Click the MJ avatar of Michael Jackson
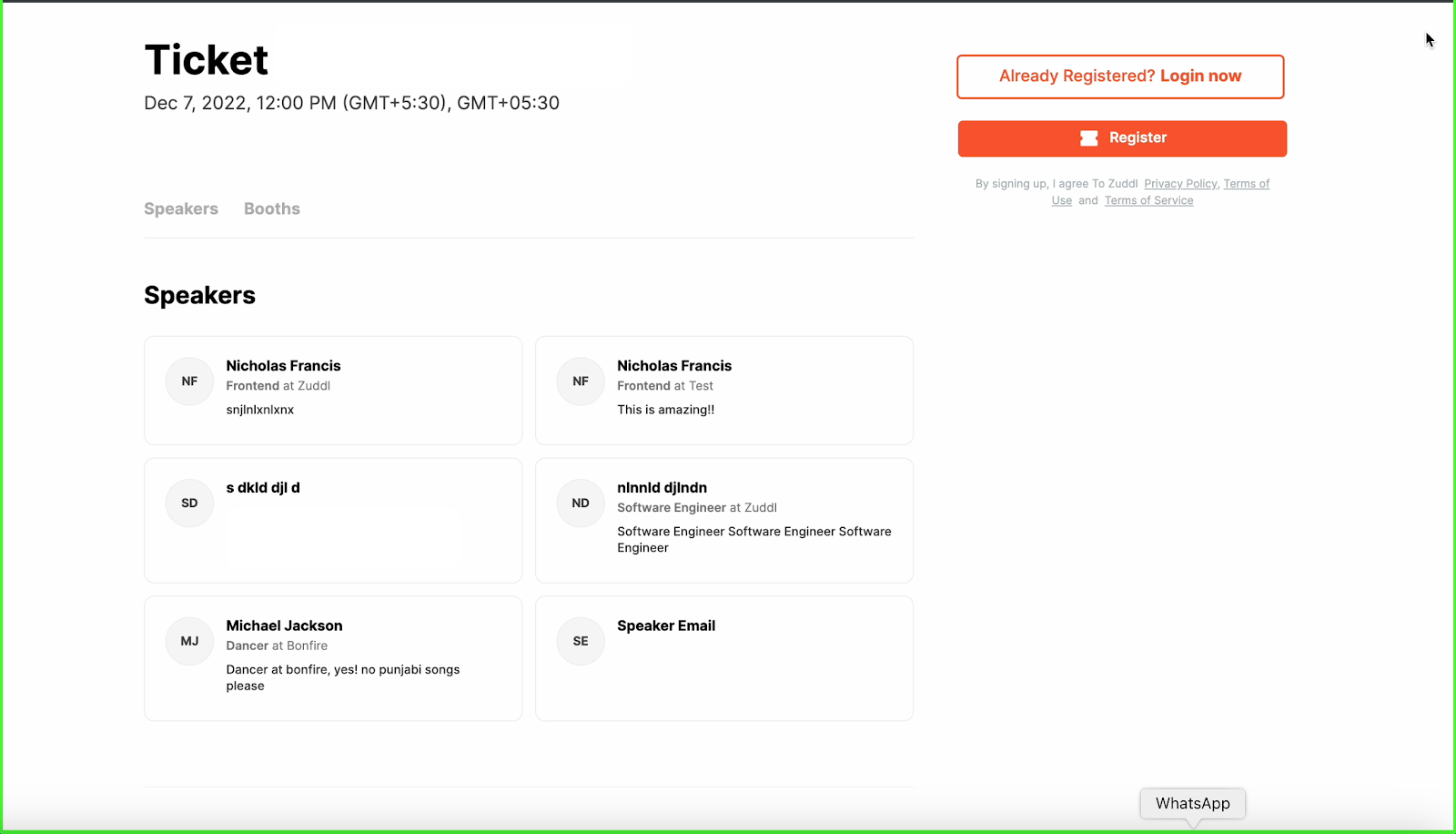The width and height of the screenshot is (1456, 834). point(188,641)
